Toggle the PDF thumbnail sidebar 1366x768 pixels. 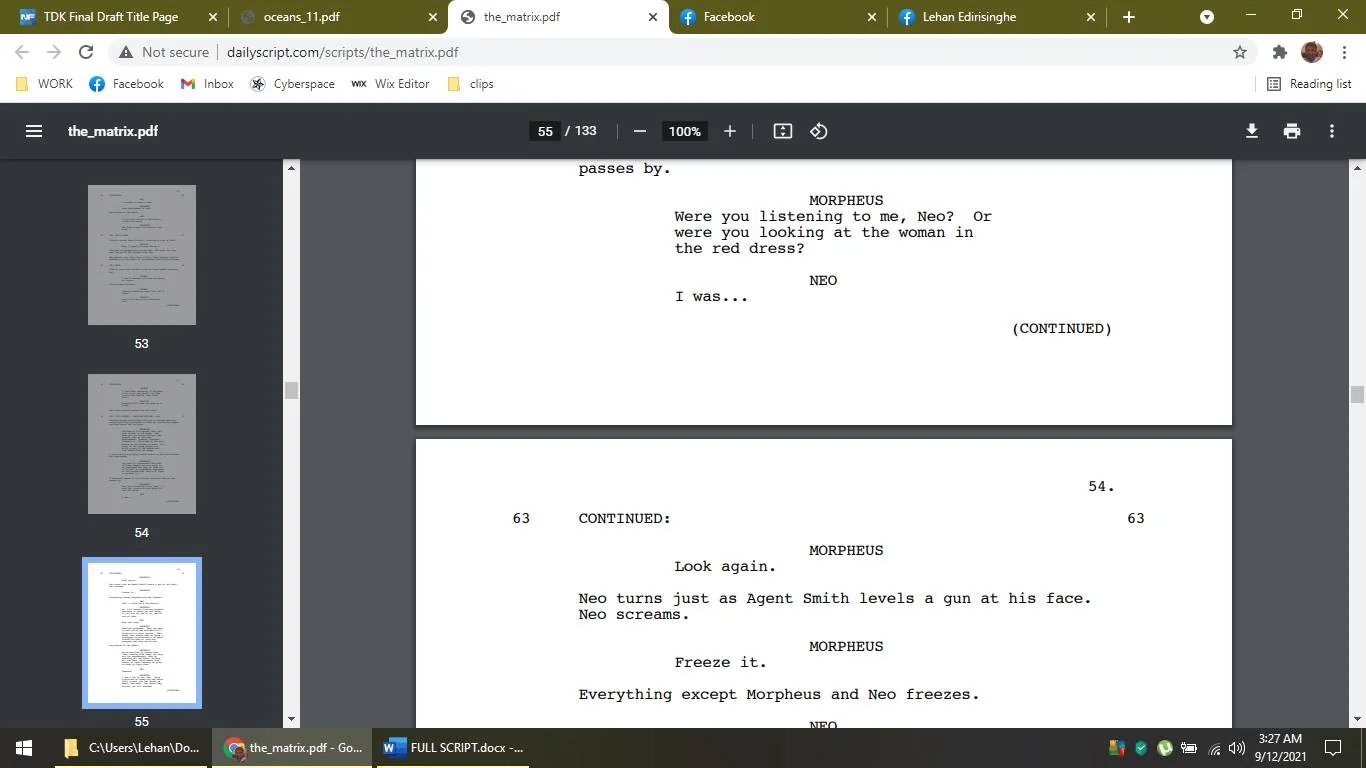(34, 131)
